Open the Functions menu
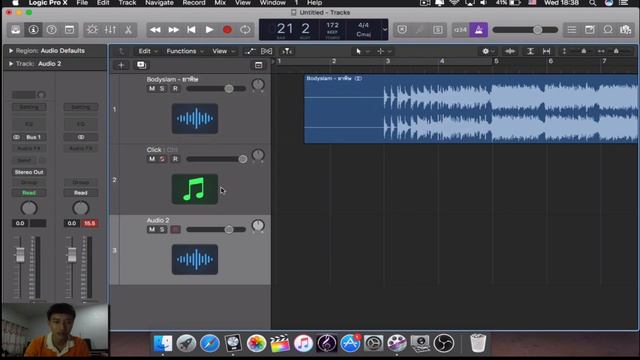The image size is (640, 360). (184, 51)
